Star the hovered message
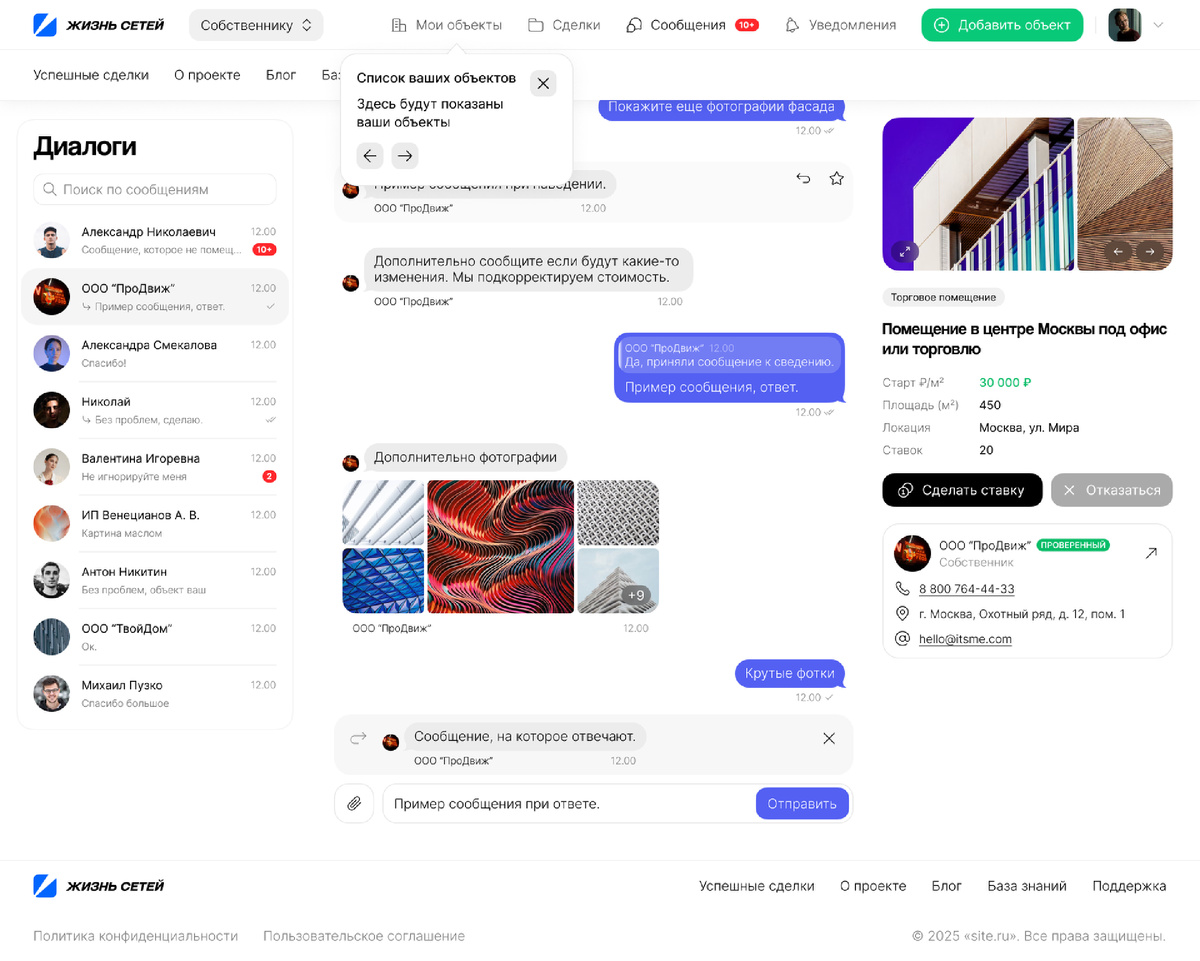 [x=837, y=178]
